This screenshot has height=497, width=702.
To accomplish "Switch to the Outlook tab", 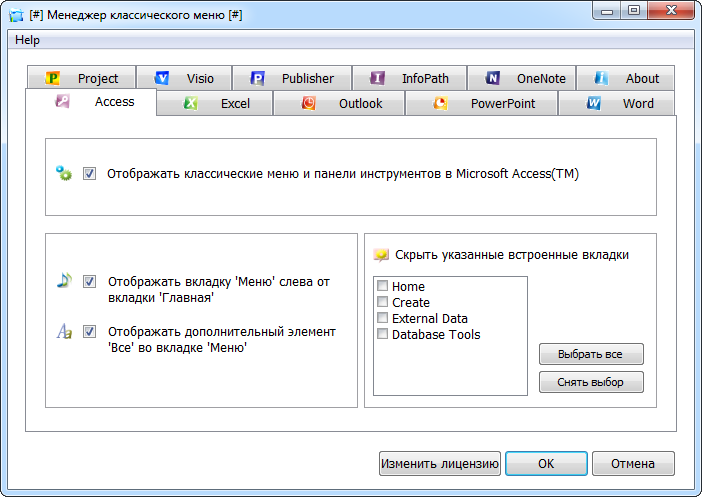I will point(339,103).
